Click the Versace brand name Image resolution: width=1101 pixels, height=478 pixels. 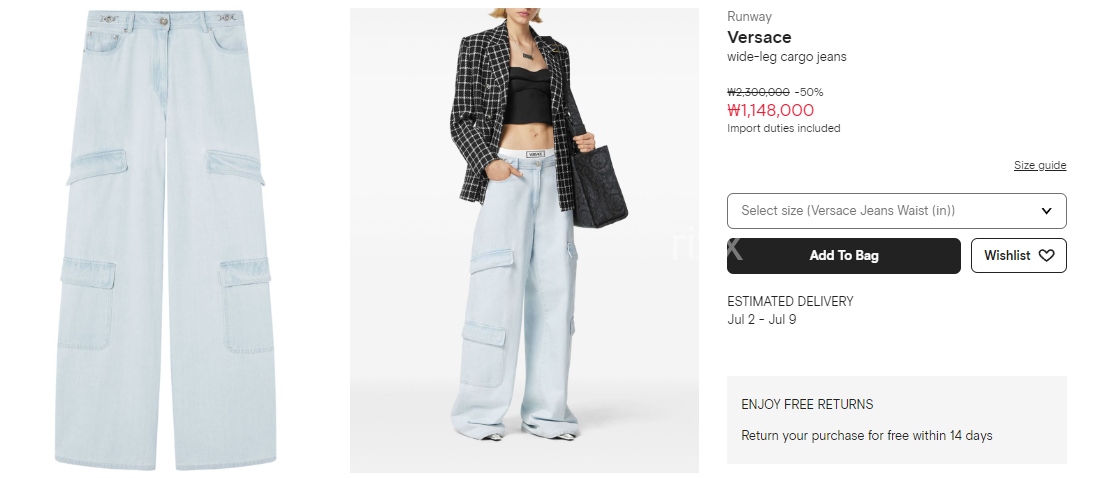(759, 37)
